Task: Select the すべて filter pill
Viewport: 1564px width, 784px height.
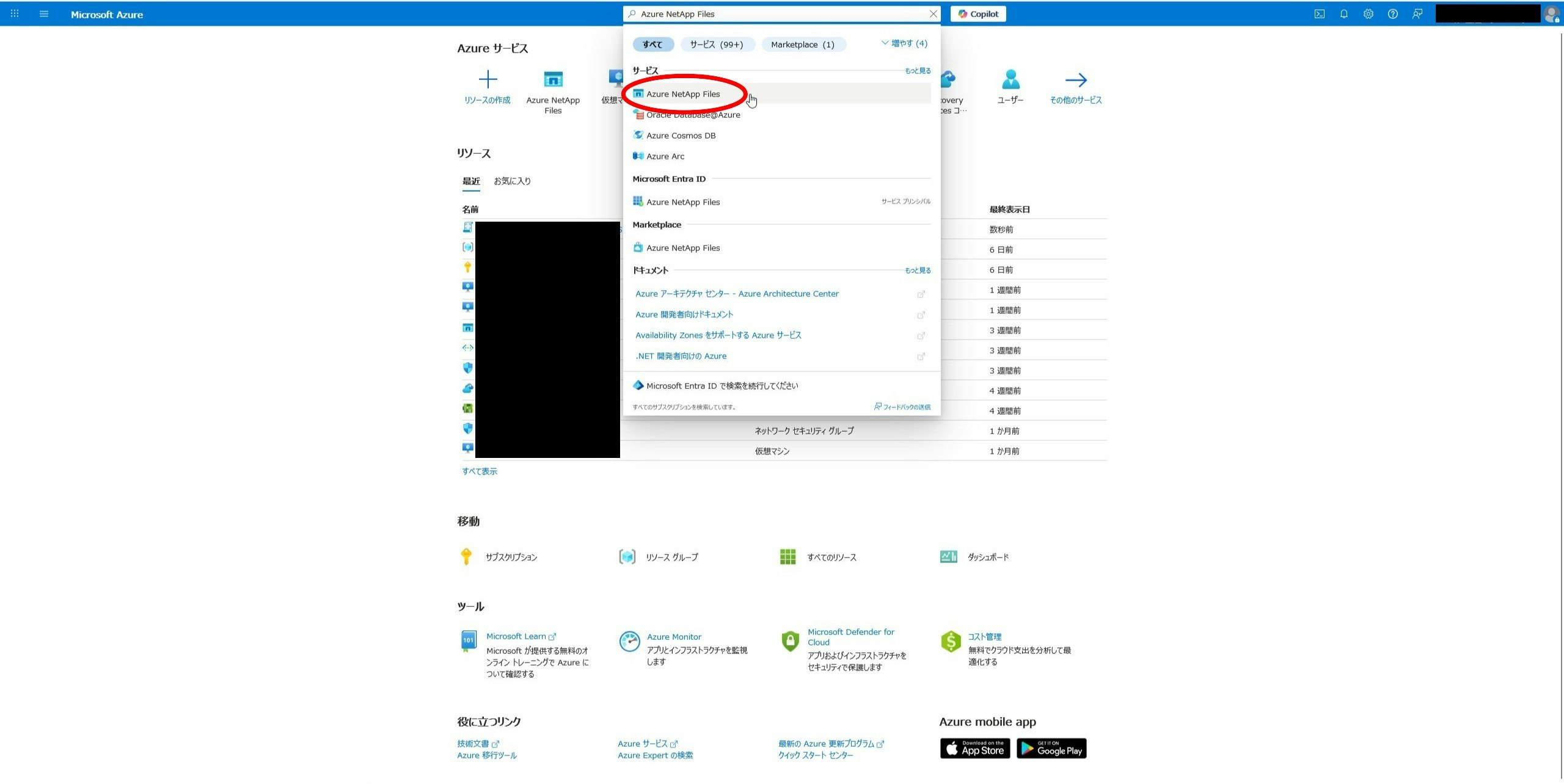Action: coord(652,45)
